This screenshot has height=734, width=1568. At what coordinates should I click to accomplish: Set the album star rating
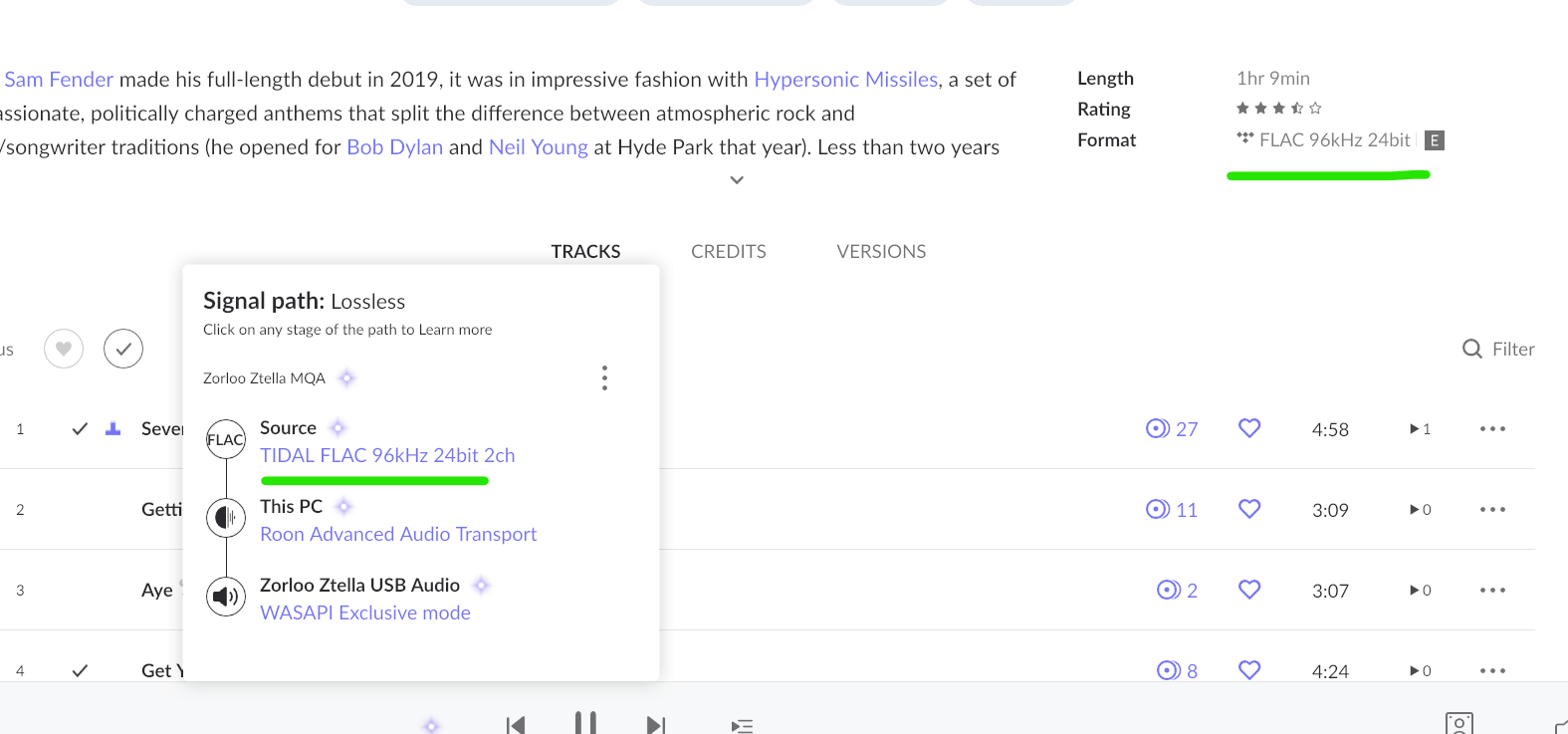pyautogui.click(x=1278, y=109)
